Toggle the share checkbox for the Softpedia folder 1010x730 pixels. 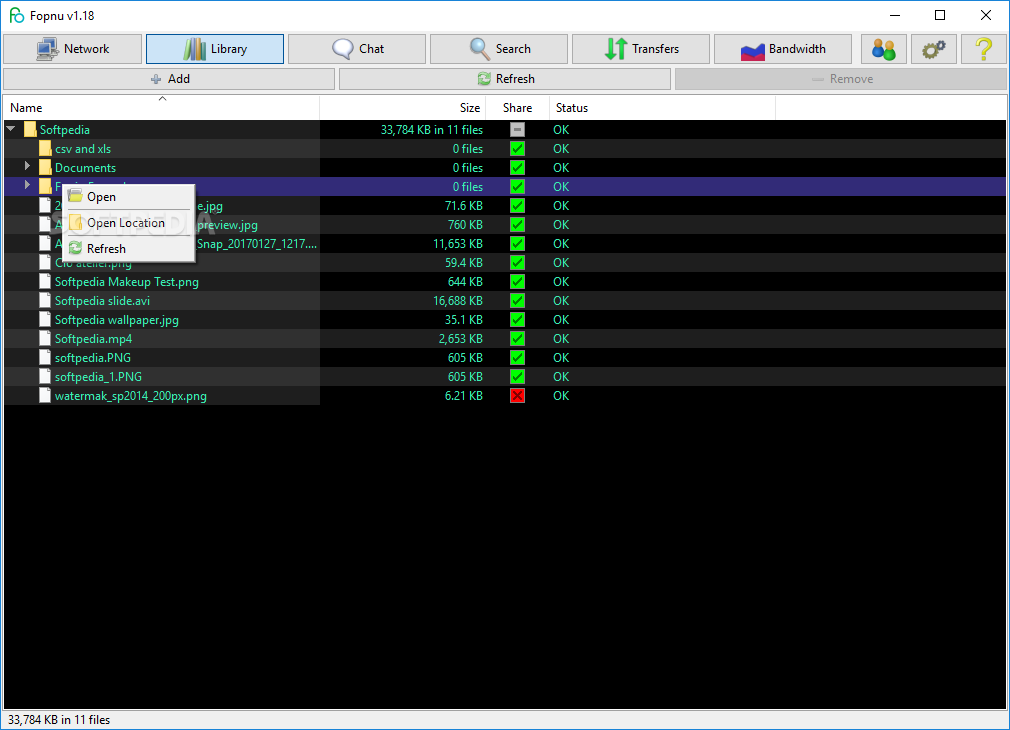click(517, 130)
